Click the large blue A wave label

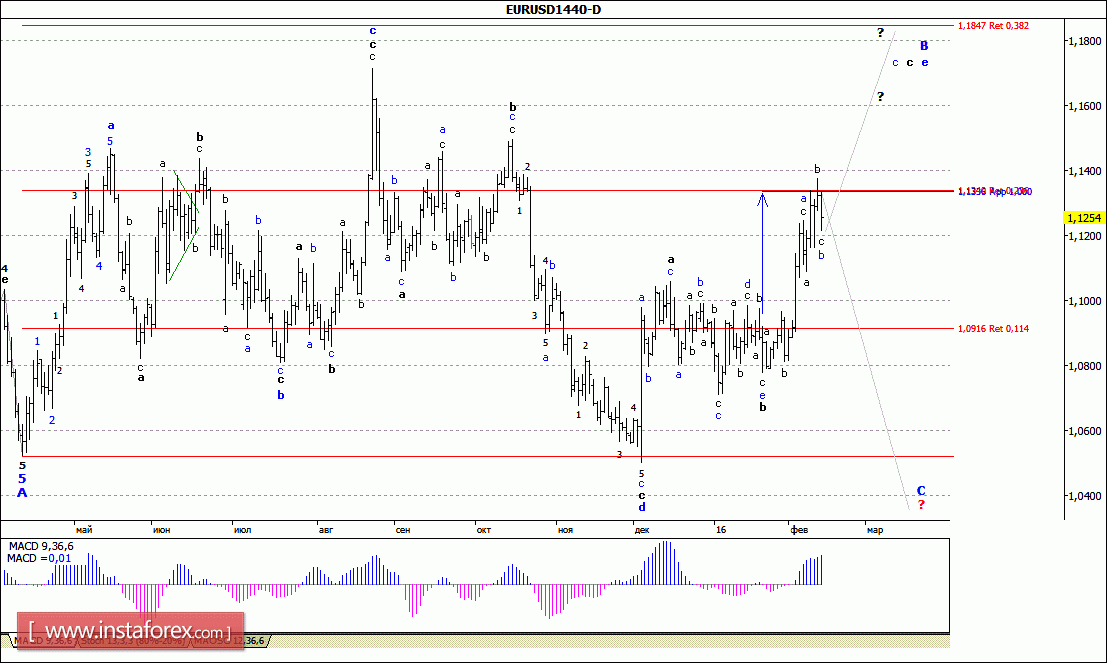point(22,492)
